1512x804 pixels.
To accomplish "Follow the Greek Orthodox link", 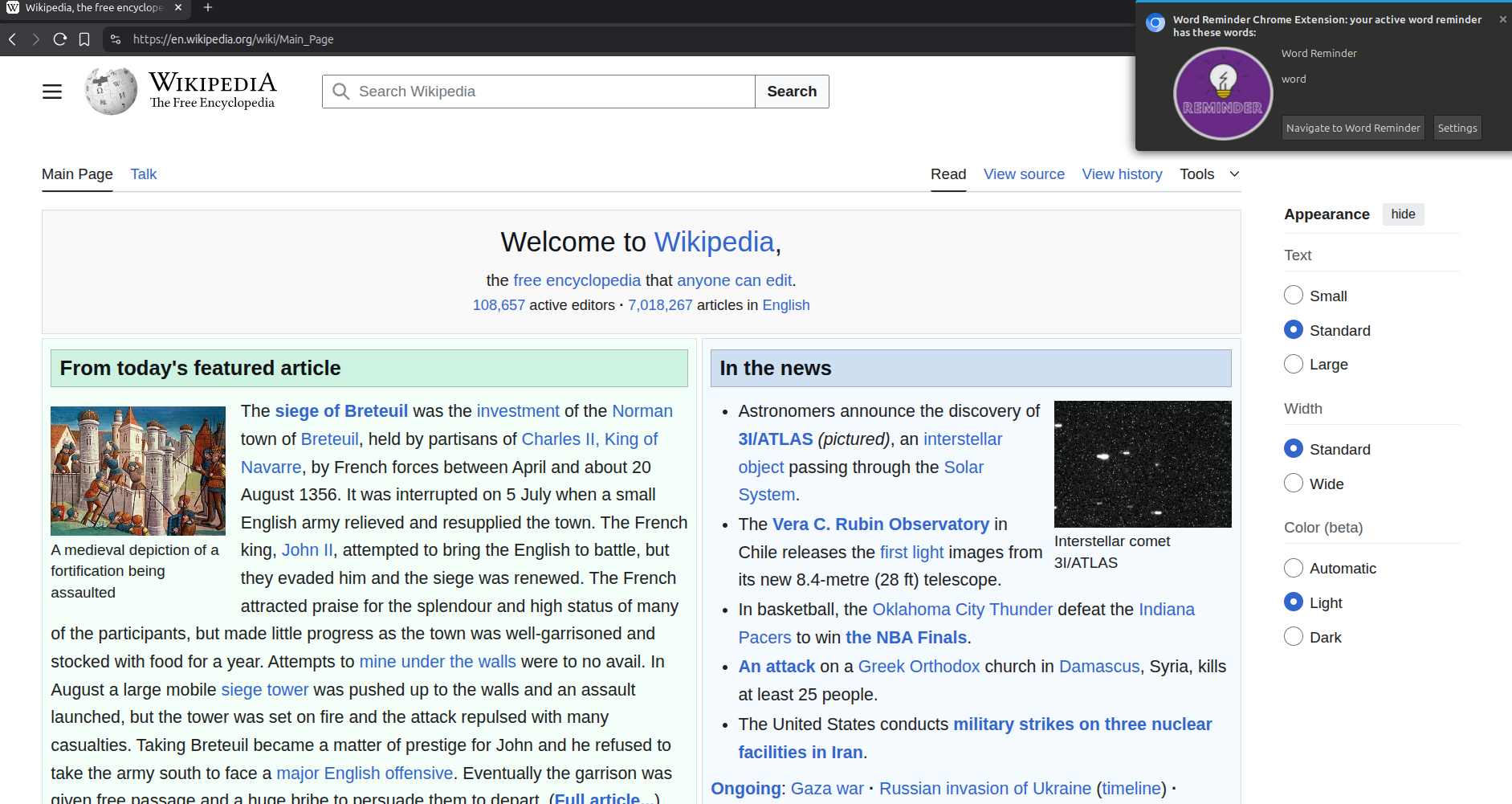I will (x=919, y=667).
